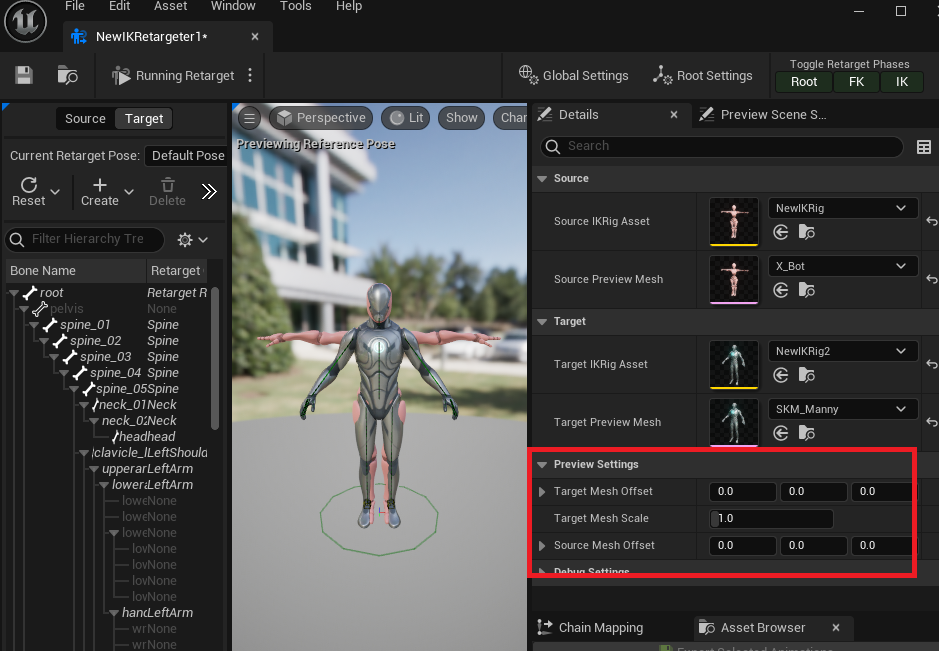Screen dimensions: 939x651
Task: Use selected asset for Target IKRig Asset
Action: point(780,376)
